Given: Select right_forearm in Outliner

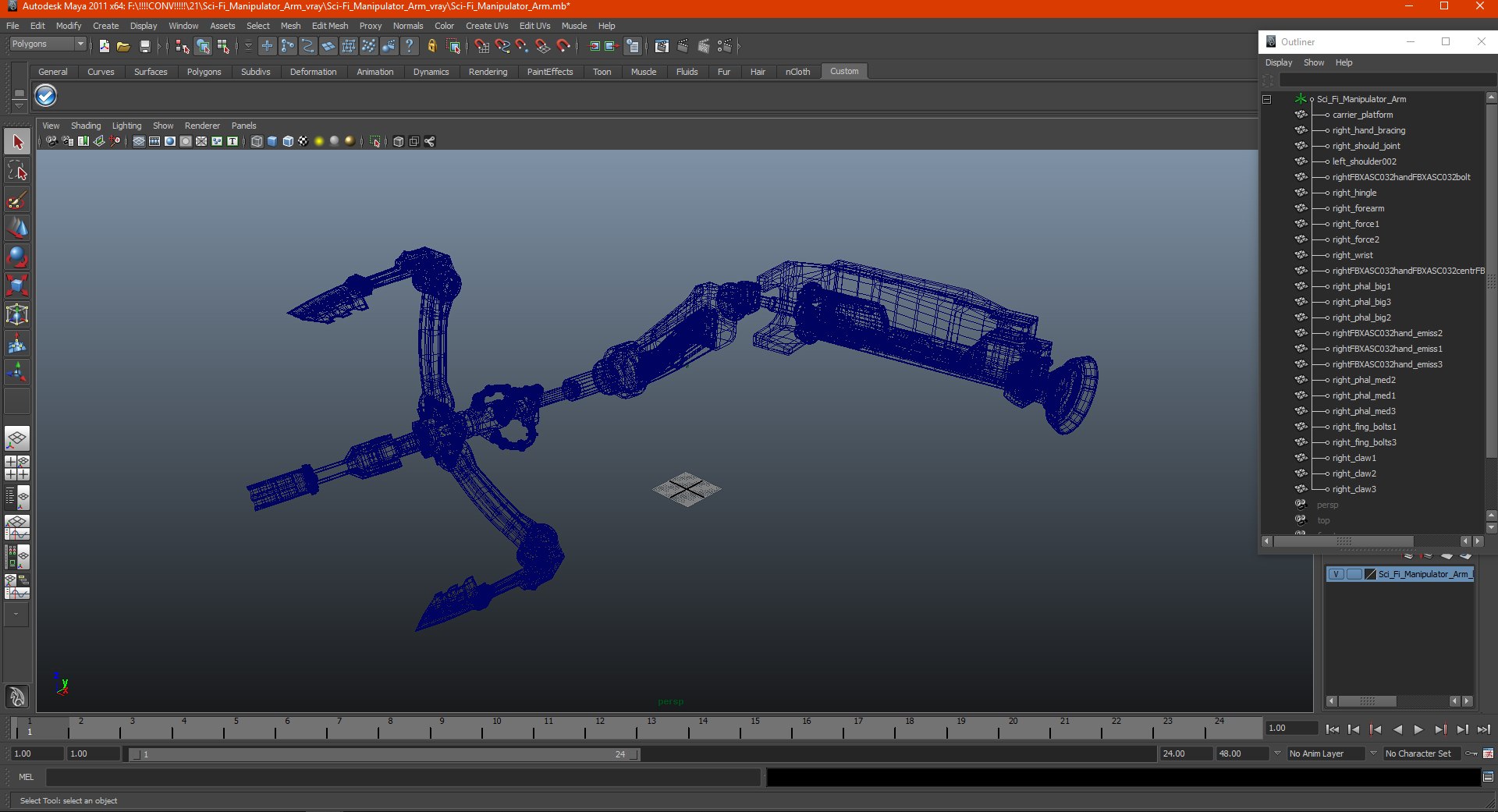Looking at the screenshot, I should coord(1358,208).
